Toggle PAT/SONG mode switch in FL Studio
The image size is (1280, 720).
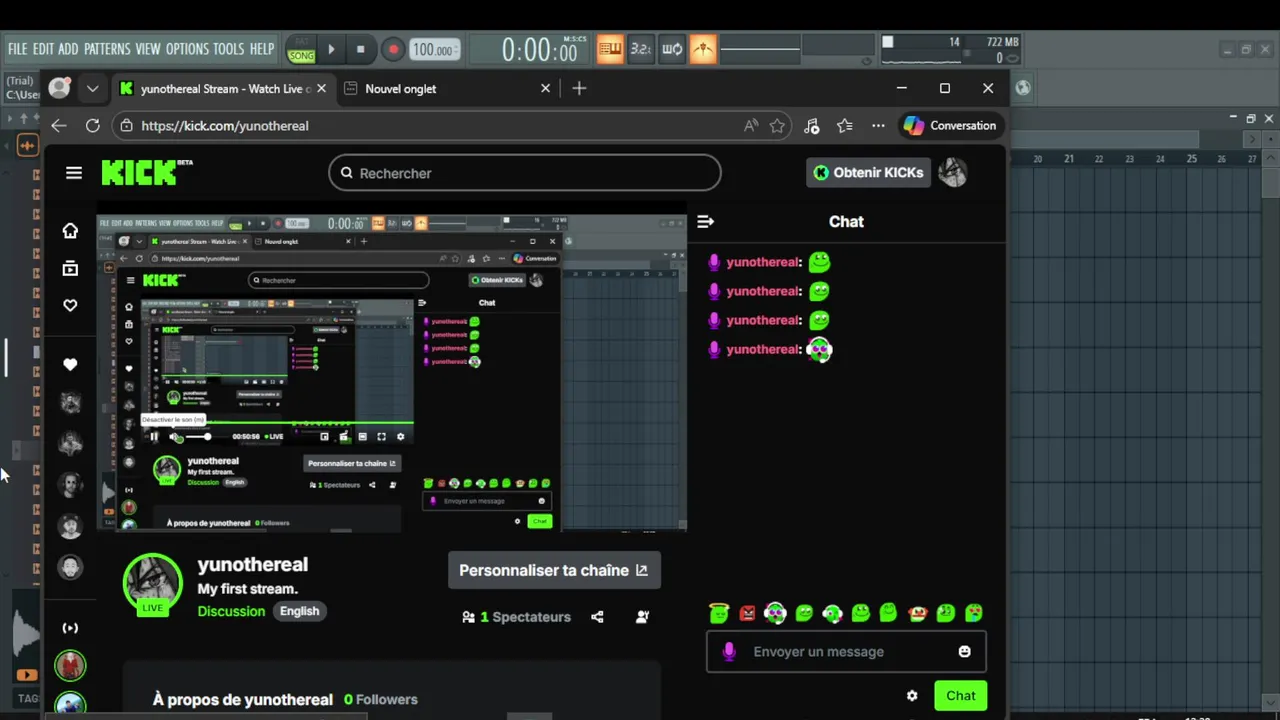(x=301, y=50)
